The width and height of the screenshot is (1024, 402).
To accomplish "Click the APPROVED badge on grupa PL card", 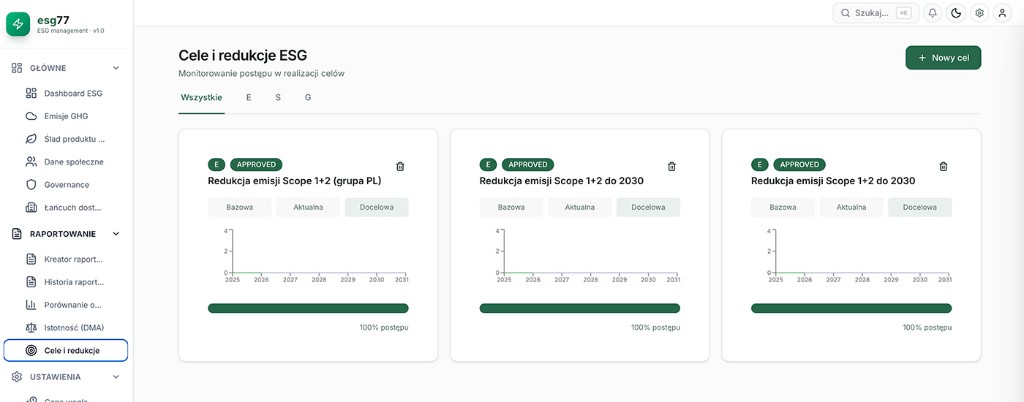I will [256, 164].
